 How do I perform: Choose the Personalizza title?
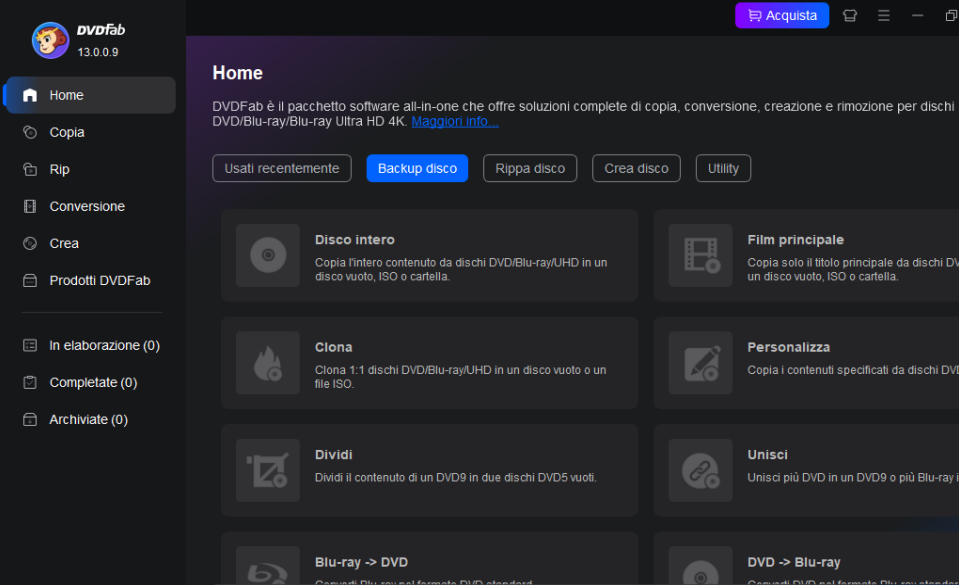(x=788, y=347)
